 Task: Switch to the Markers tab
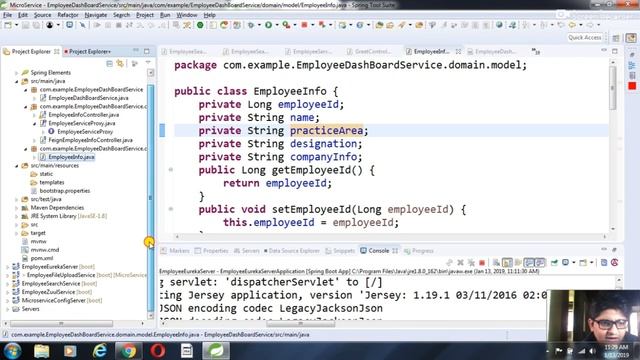(176, 251)
